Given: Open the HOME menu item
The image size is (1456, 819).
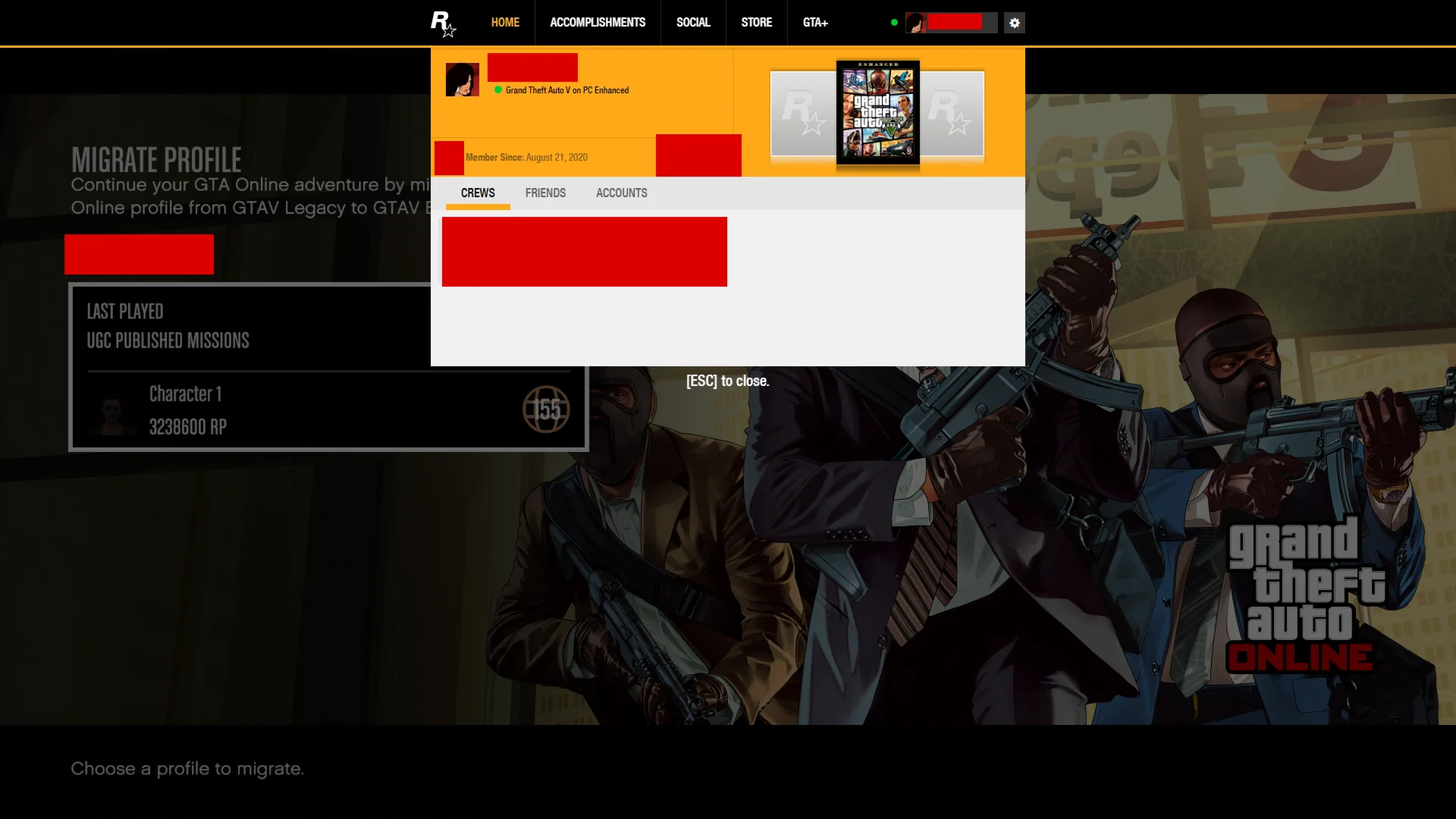Looking at the screenshot, I should (505, 23).
